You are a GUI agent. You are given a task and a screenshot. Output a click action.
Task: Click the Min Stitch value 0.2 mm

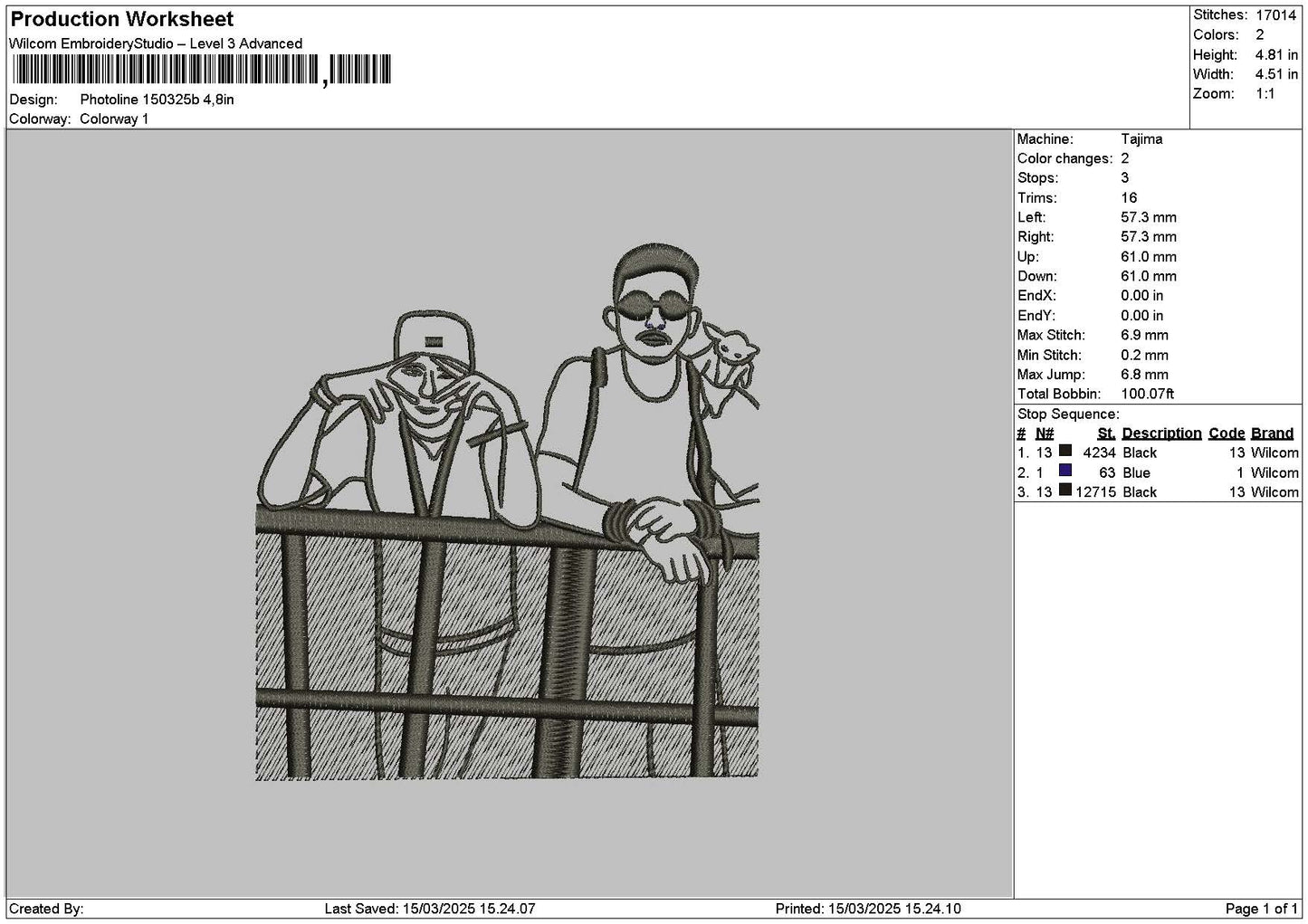1144,356
